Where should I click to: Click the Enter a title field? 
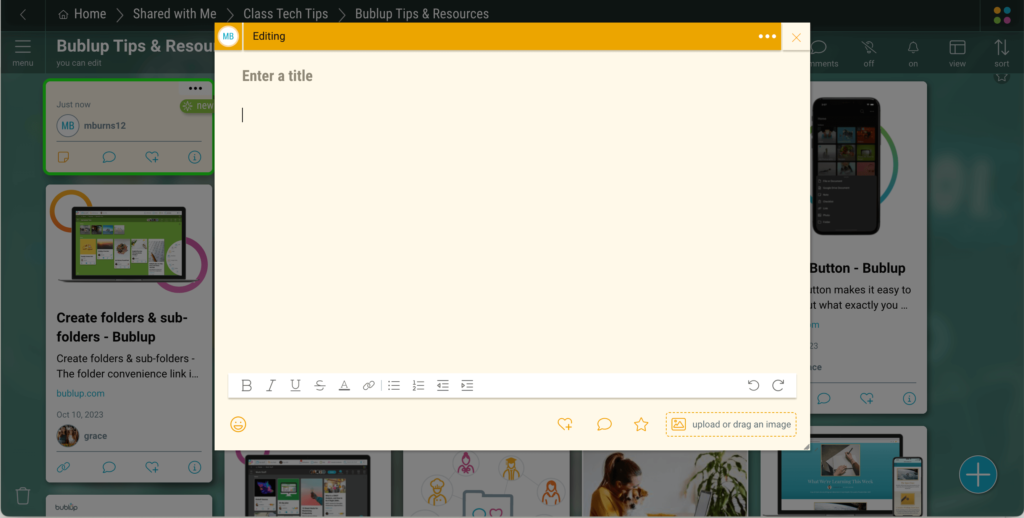click(277, 76)
